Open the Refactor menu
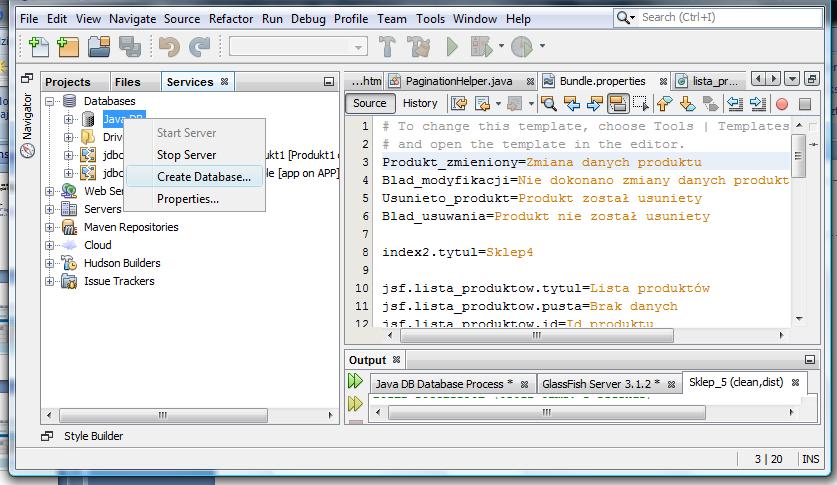Image resolution: width=837 pixels, height=485 pixels. (x=231, y=19)
